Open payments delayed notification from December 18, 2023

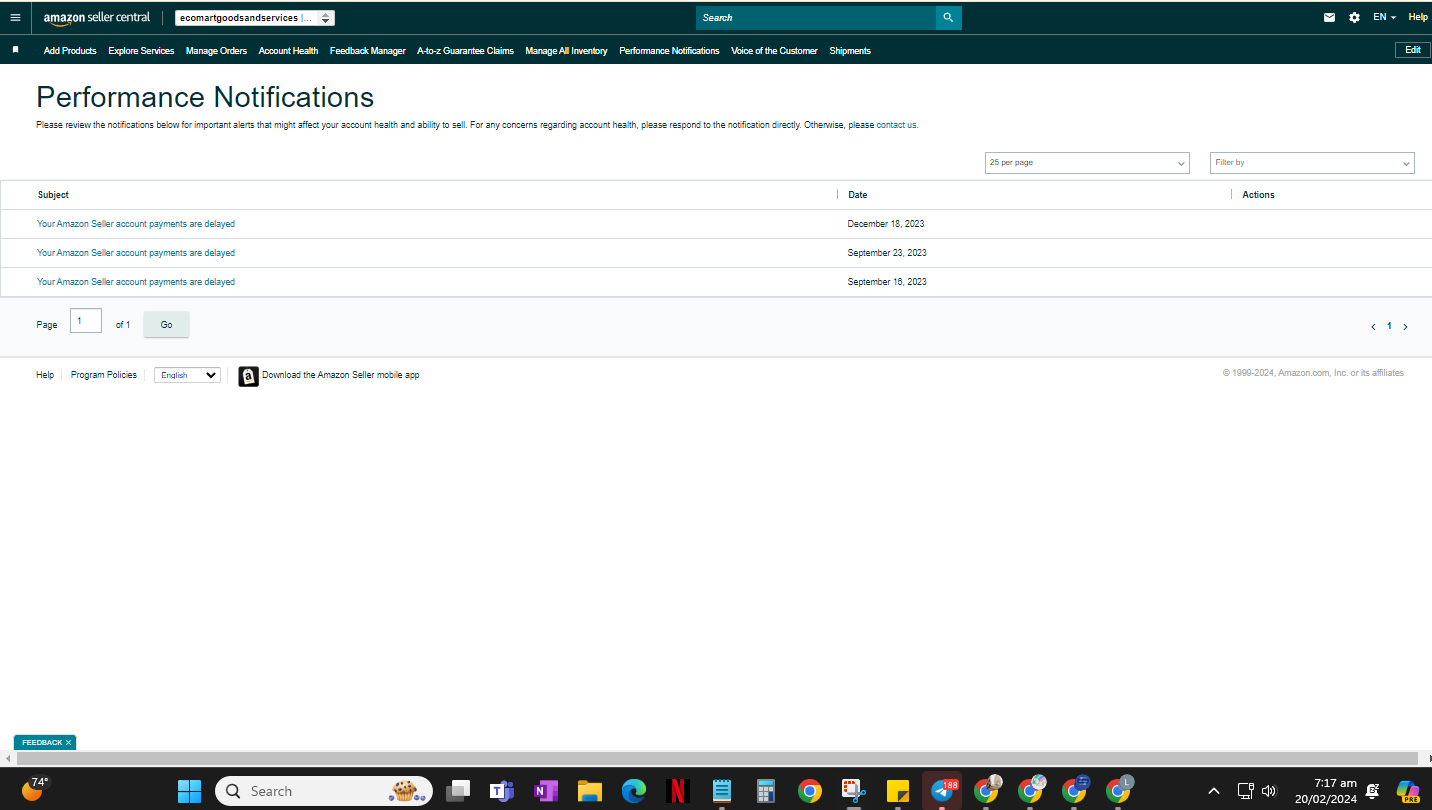(136, 224)
